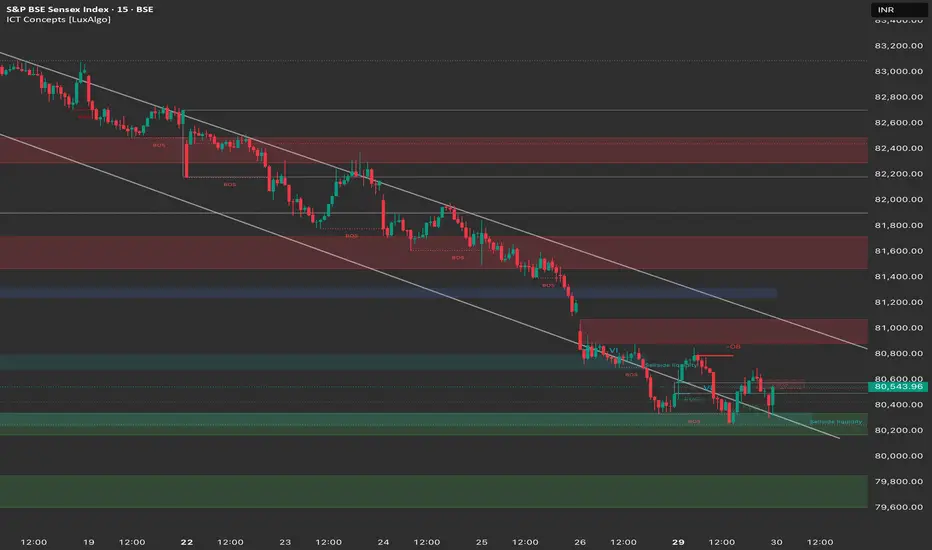The height and width of the screenshot is (550, 932).
Task: Click the Sellside liquidity label at lower right
Action: click(x=836, y=423)
